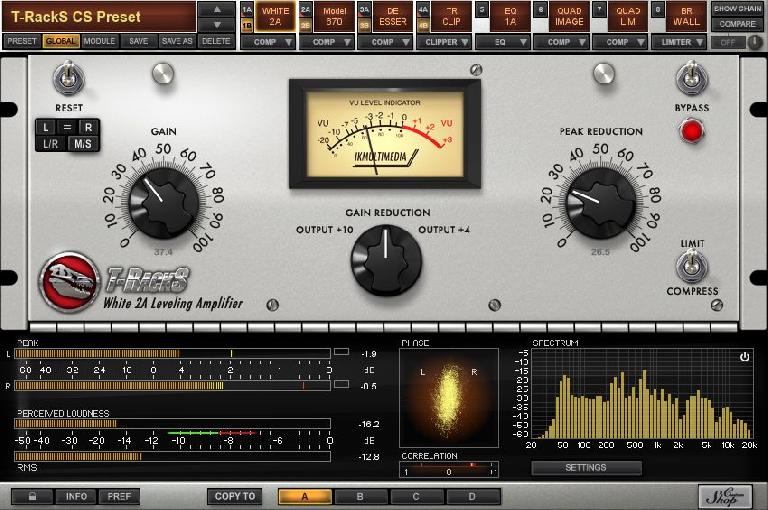Viewport: 768px width, 510px height.
Task: Open meter SETTINGS
Action: coord(586,467)
